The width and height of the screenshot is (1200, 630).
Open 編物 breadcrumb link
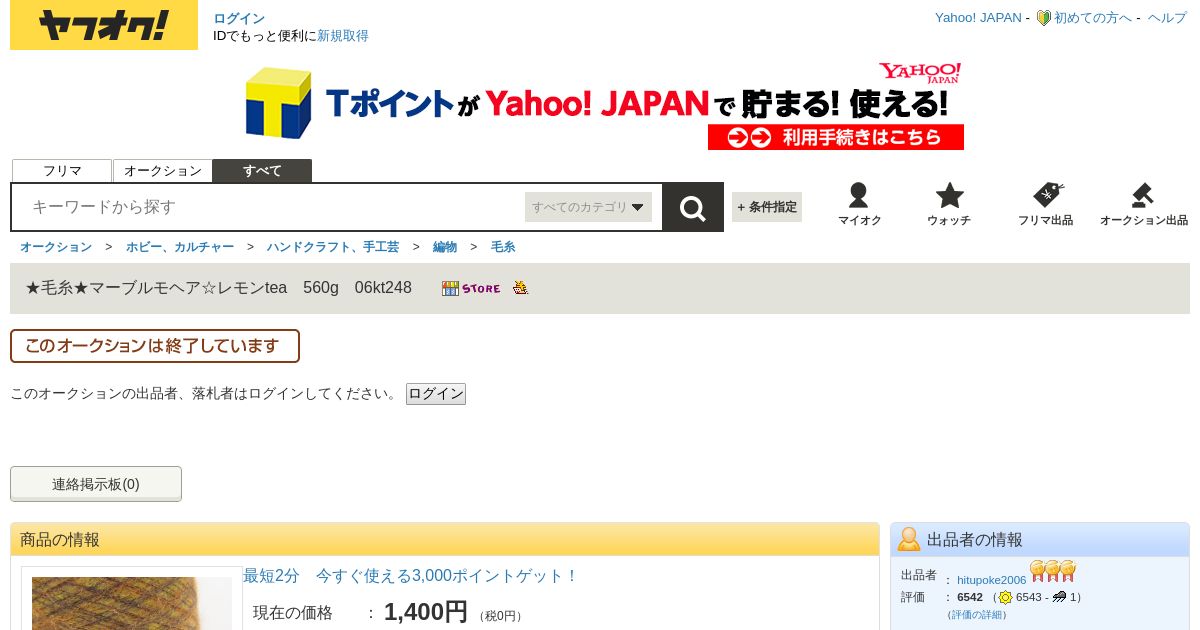445,247
